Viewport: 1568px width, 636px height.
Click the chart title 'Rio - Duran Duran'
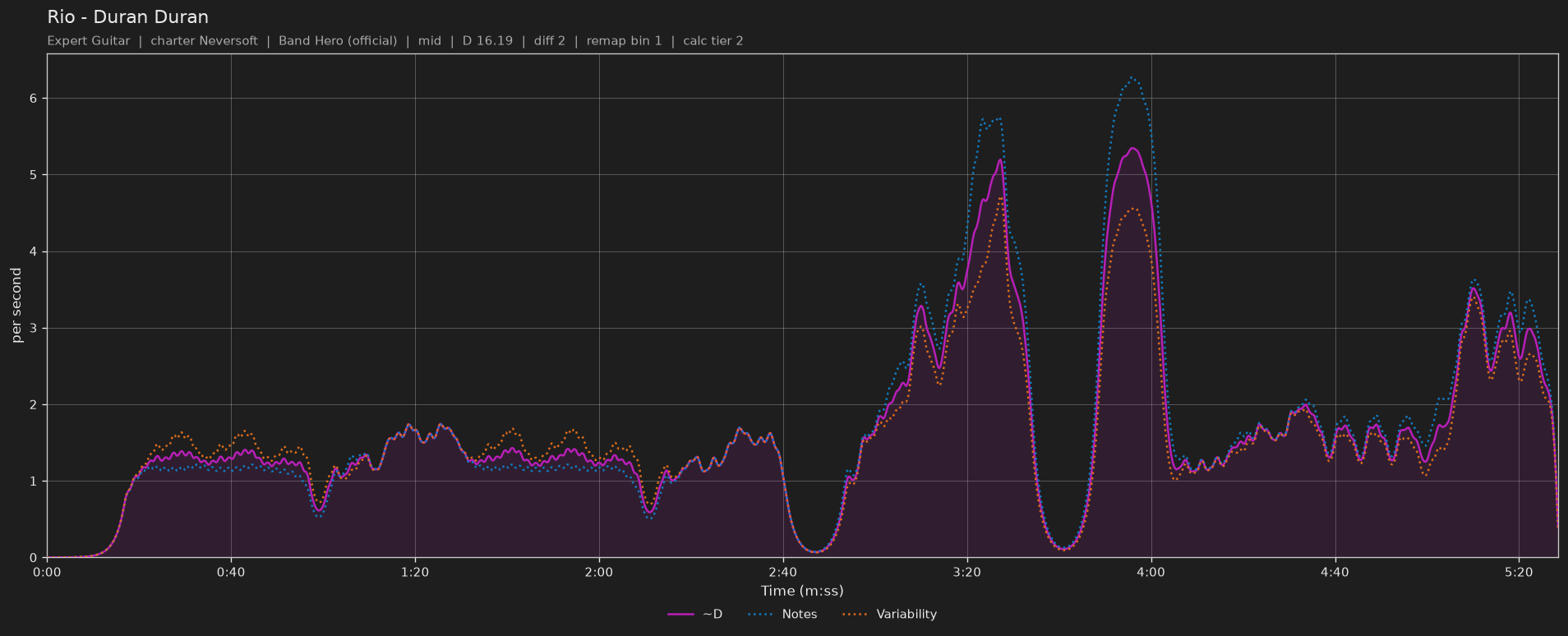[127, 17]
